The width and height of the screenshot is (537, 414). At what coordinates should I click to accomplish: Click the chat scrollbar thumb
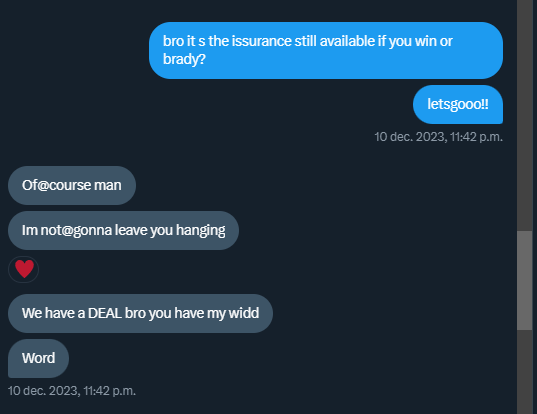524,280
